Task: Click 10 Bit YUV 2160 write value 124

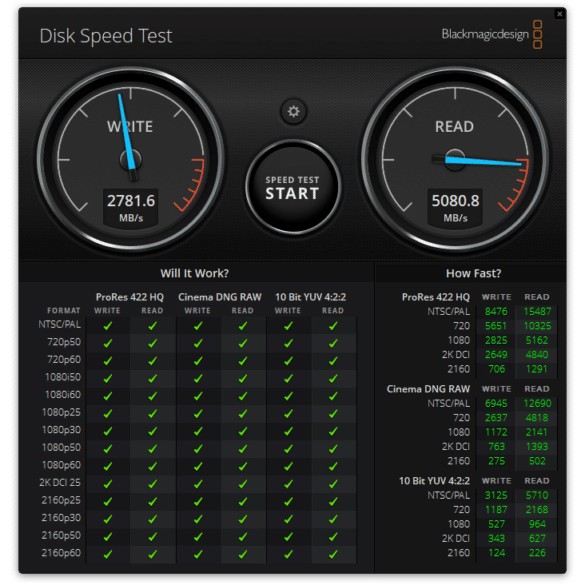Action: point(497,553)
